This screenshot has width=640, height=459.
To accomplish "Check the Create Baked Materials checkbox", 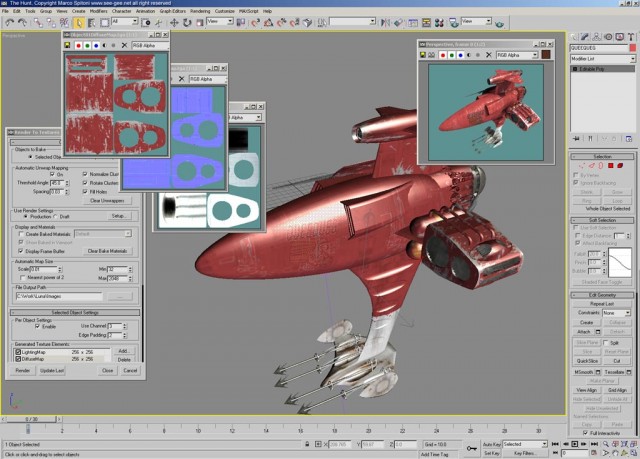I will (x=21, y=234).
